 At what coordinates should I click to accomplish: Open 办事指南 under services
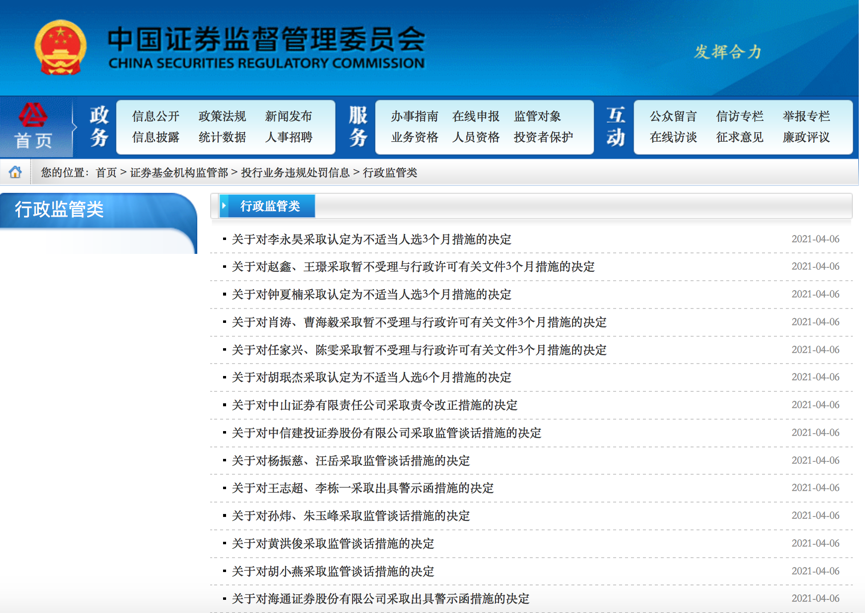[414, 116]
